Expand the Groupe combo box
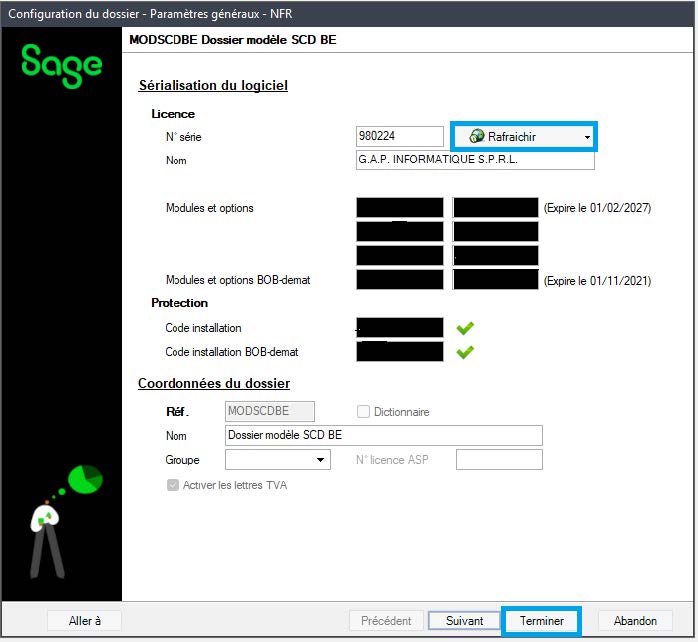Screen dimensions: 698x642 (321, 460)
